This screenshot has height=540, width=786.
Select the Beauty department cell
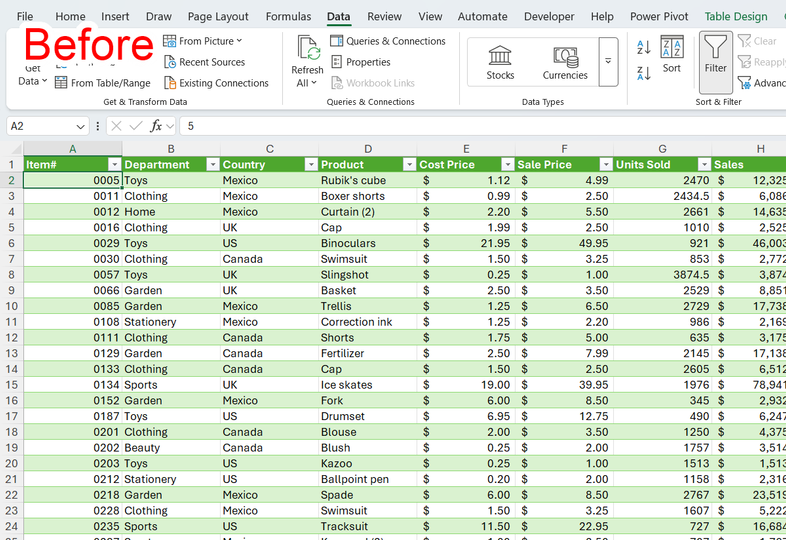[x=171, y=448]
